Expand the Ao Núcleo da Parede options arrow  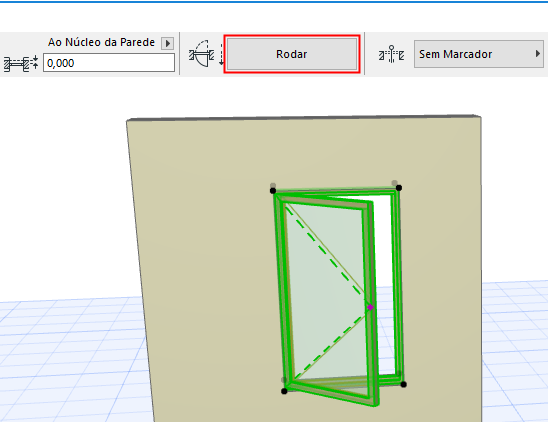point(167,43)
